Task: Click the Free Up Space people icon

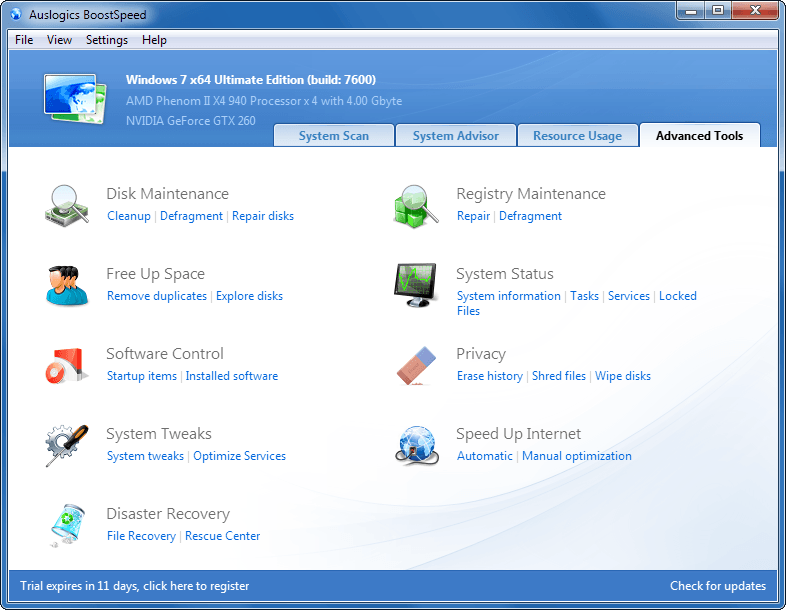Action: coord(68,284)
